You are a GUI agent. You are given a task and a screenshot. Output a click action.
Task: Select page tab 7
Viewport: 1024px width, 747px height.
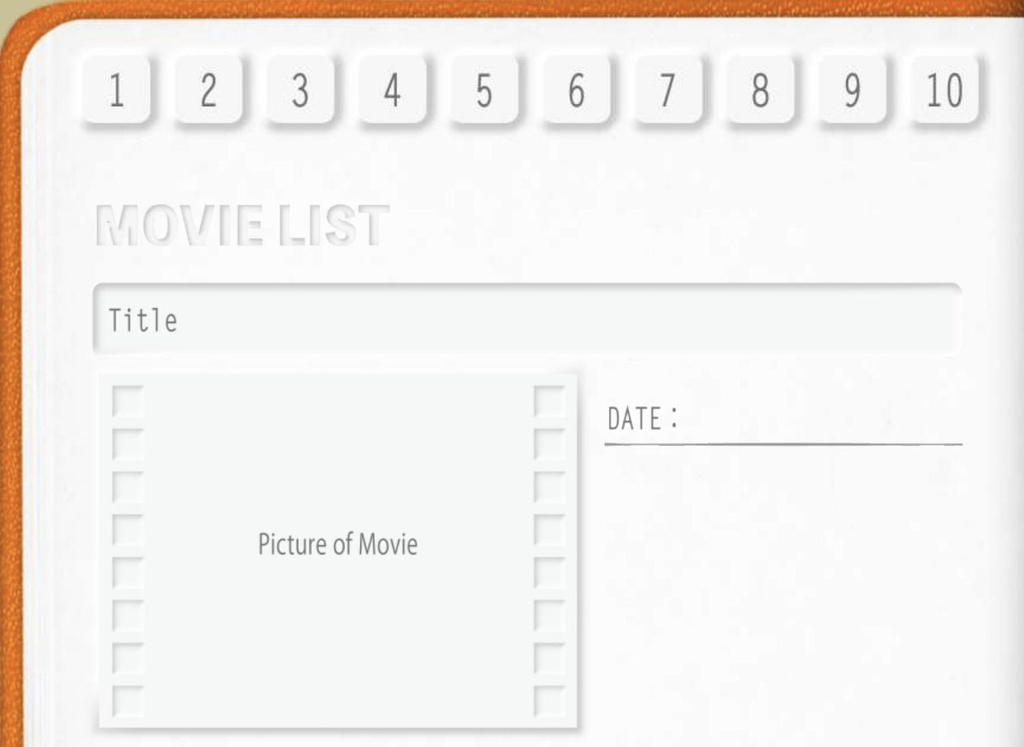point(667,89)
